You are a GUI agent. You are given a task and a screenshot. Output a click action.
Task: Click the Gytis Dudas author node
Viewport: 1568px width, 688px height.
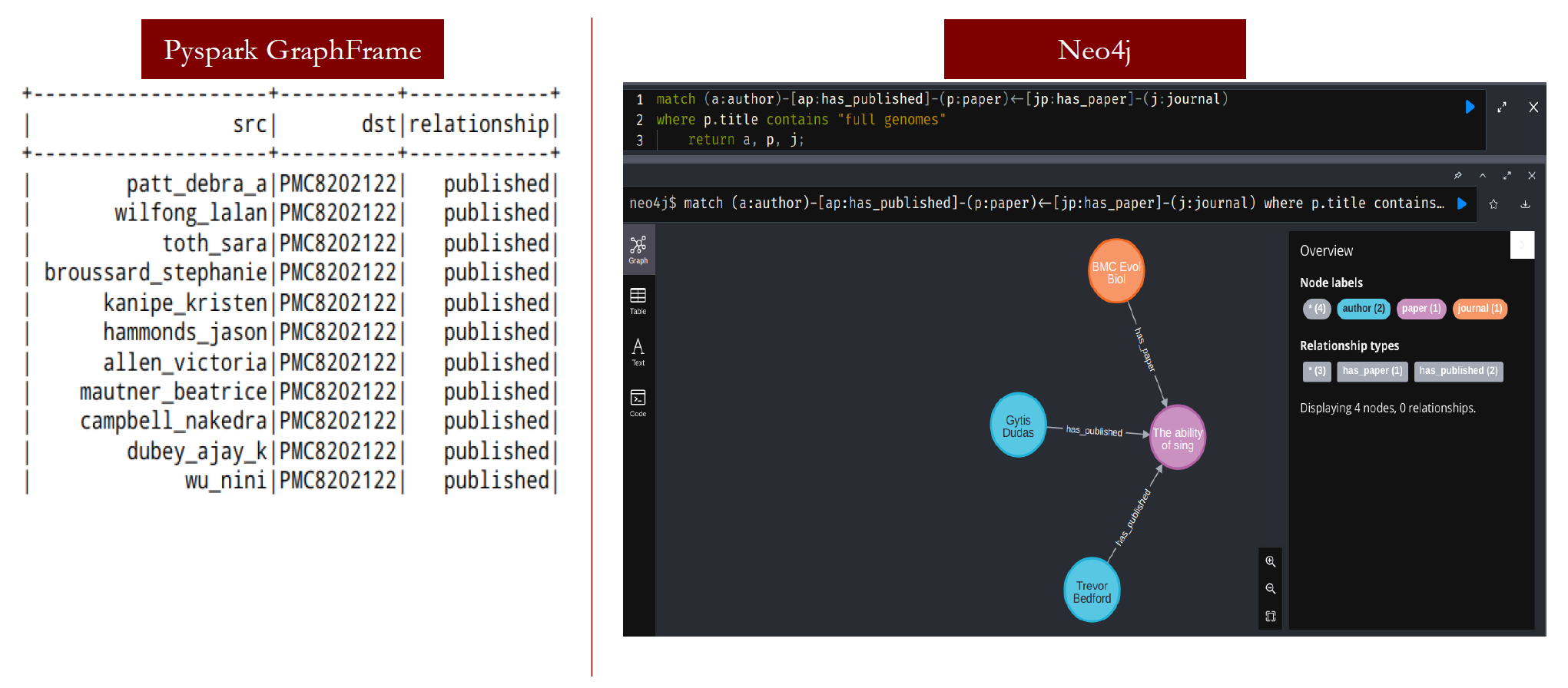tap(1018, 426)
